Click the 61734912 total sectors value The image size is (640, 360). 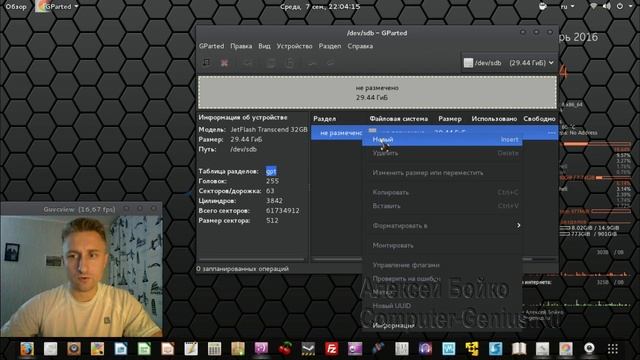282,211
